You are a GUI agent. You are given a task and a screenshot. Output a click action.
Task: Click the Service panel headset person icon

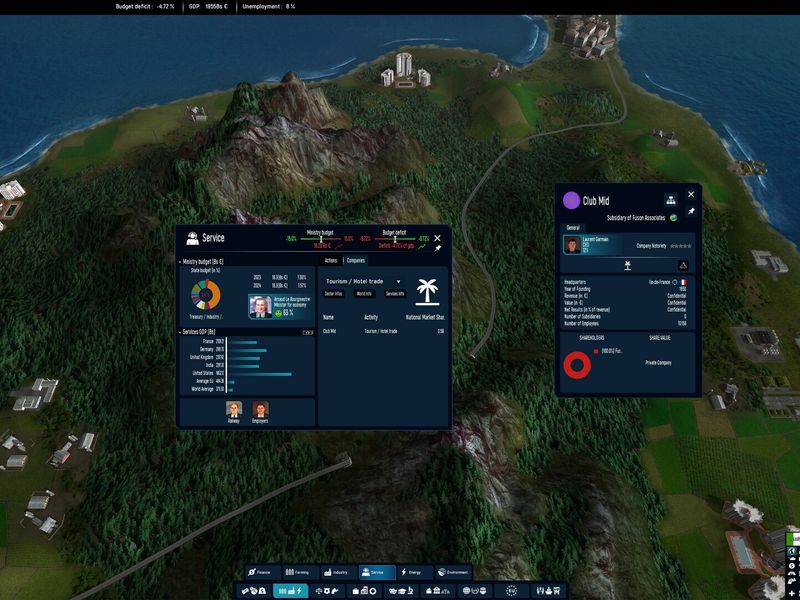point(192,238)
